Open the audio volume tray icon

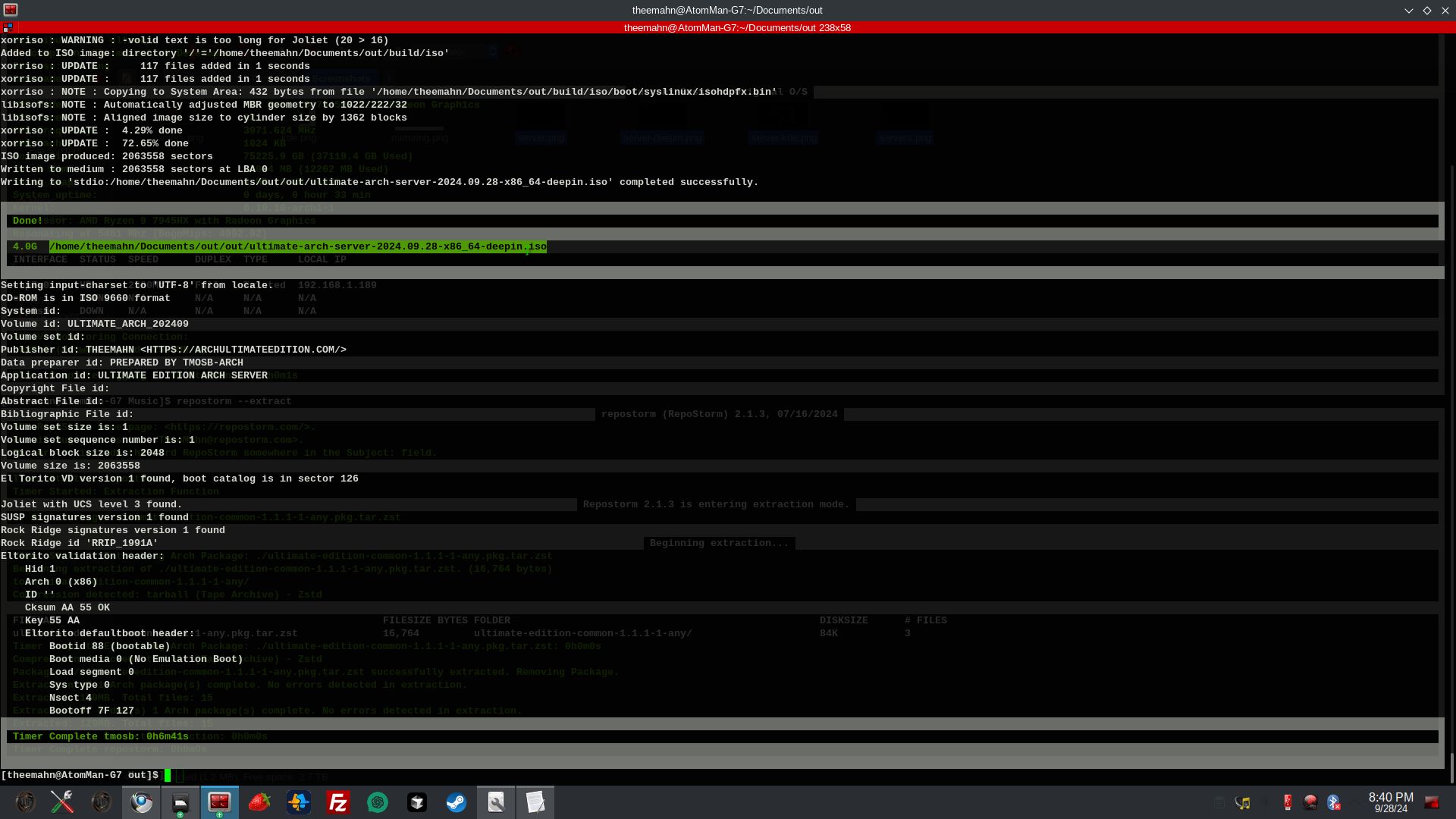tap(1242, 802)
